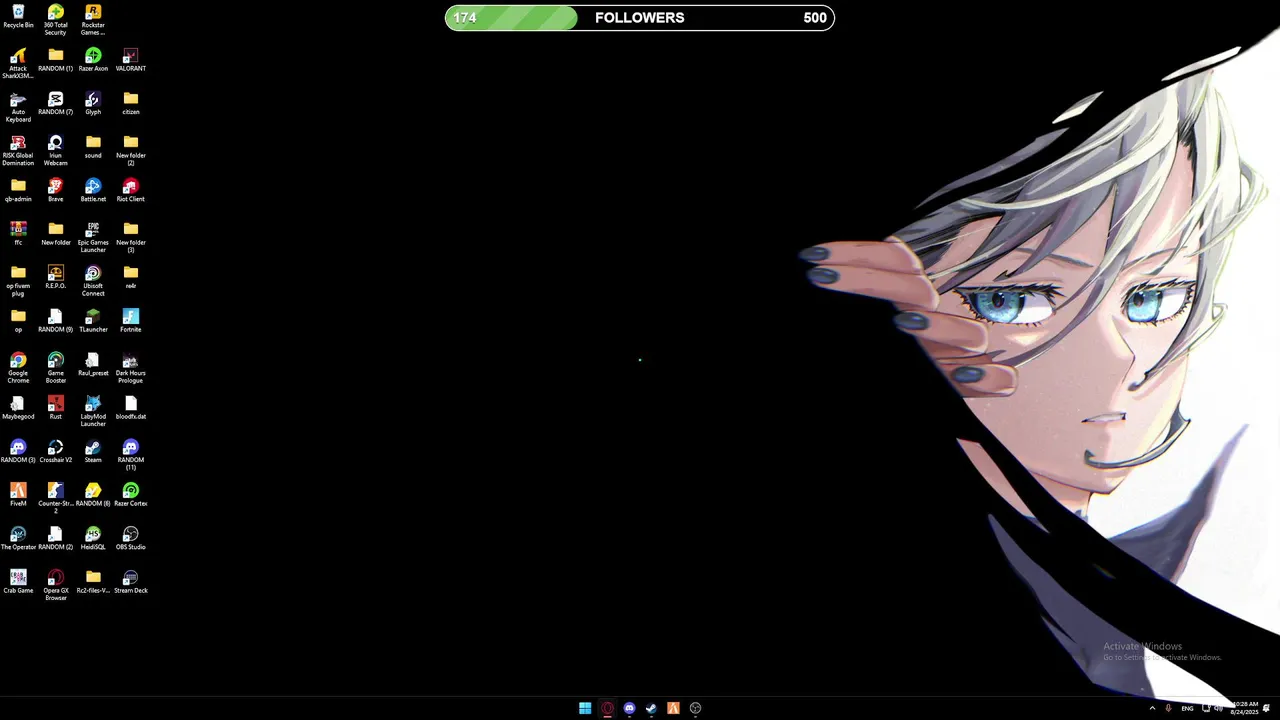The image size is (1280, 720).
Task: Click the ENG language indicator
Action: pos(1187,708)
